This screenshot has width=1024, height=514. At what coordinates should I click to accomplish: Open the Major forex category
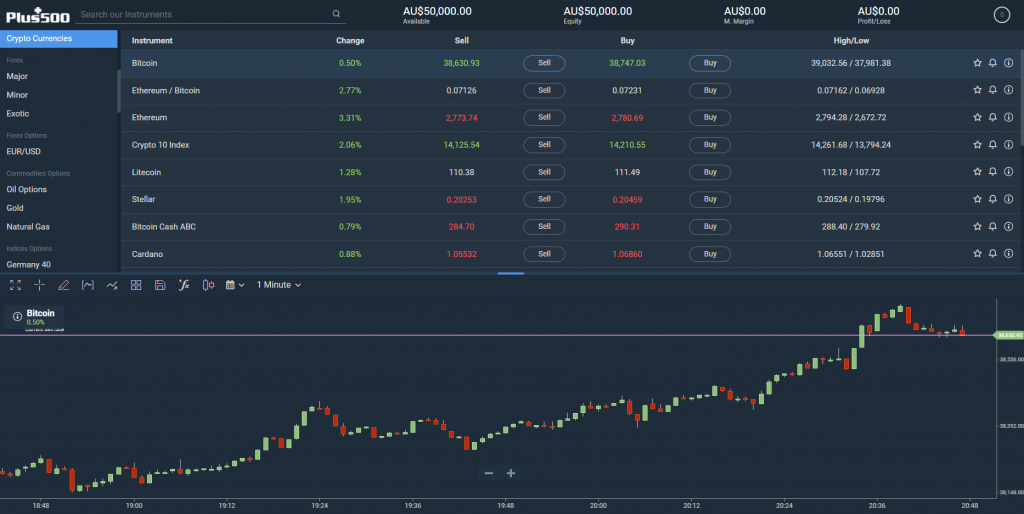point(17,76)
